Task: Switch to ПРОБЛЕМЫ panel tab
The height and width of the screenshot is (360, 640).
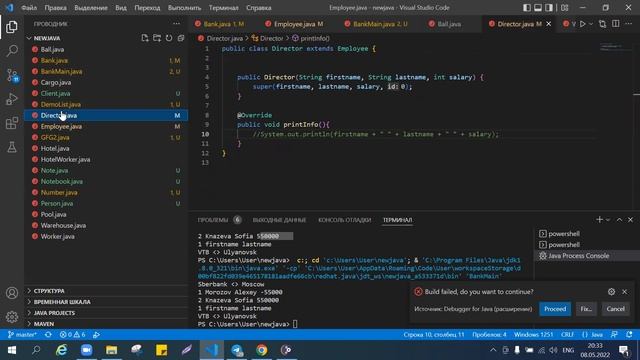Action: 213,220
